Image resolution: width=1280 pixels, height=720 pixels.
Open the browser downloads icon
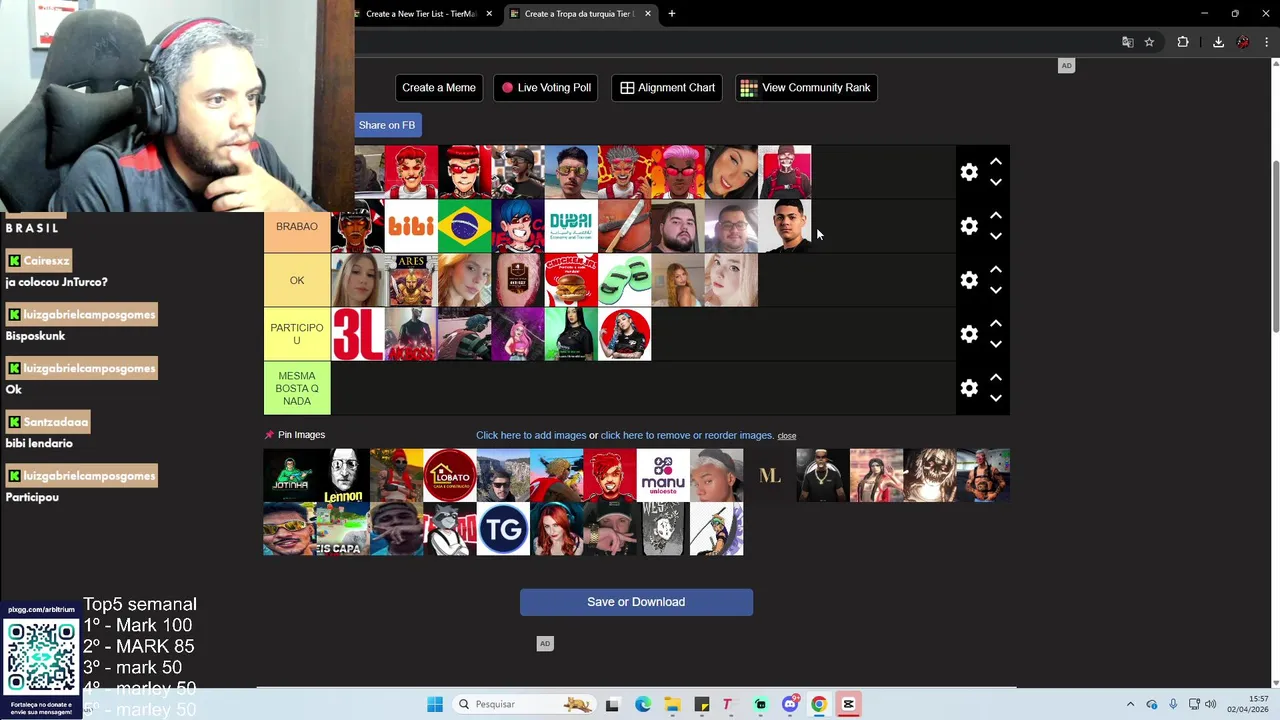1218,42
